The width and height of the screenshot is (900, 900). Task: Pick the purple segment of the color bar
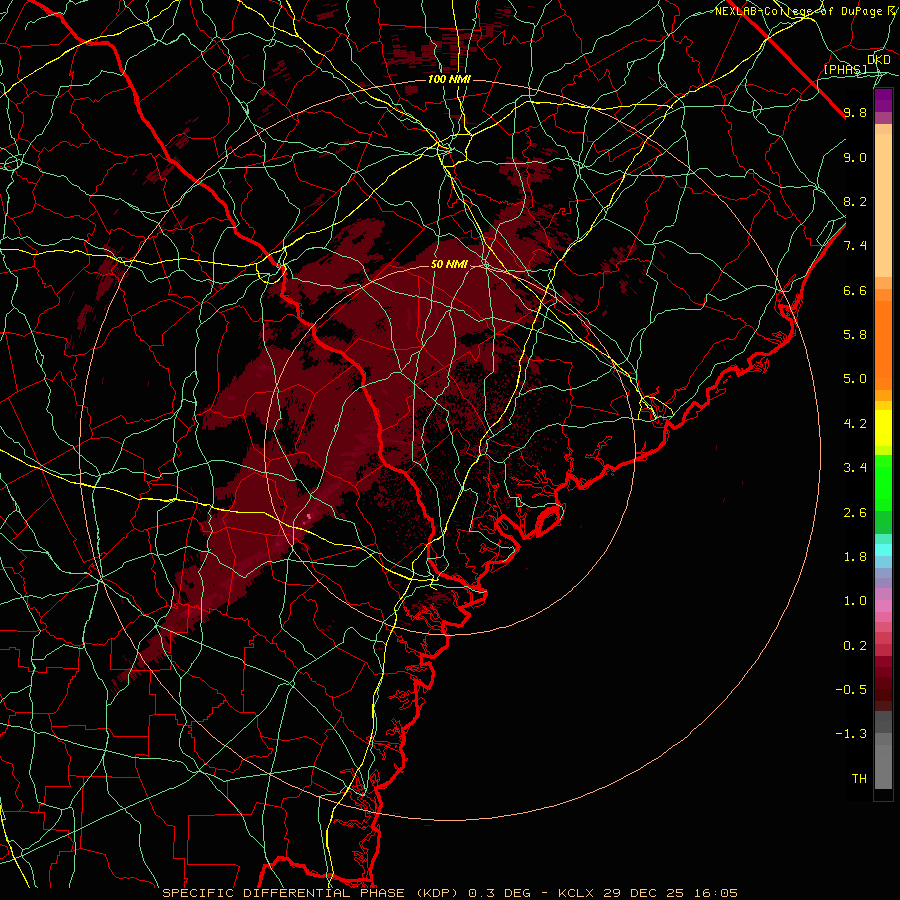pyautogui.click(x=883, y=101)
